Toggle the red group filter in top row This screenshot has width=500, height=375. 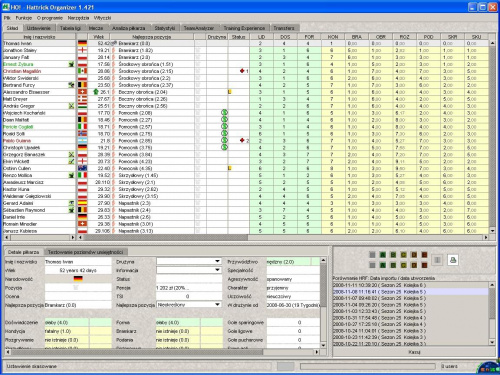[424, 255]
